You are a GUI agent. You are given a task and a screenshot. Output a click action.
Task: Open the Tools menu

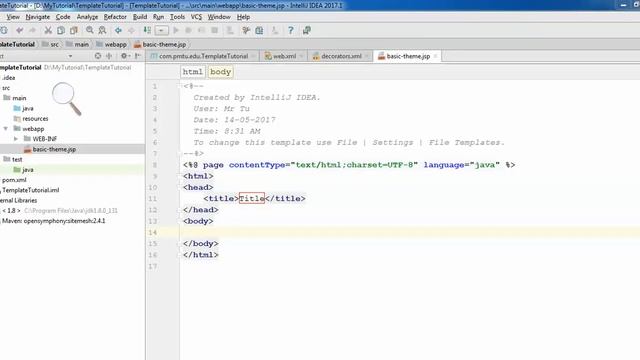pyautogui.click(x=177, y=17)
